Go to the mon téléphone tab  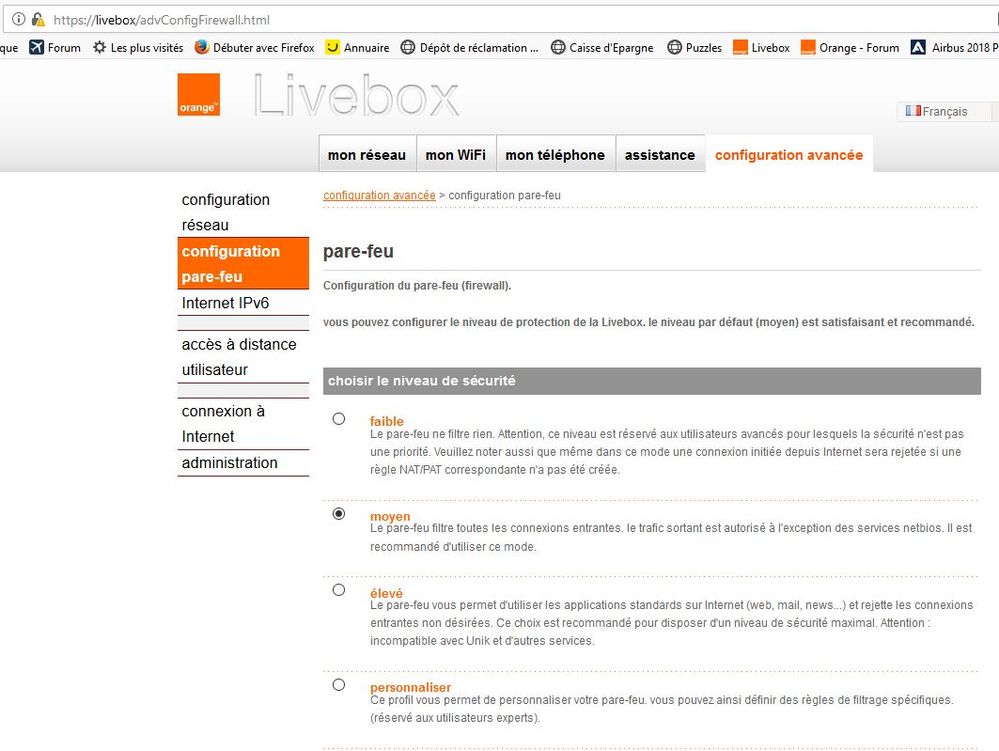[555, 154]
